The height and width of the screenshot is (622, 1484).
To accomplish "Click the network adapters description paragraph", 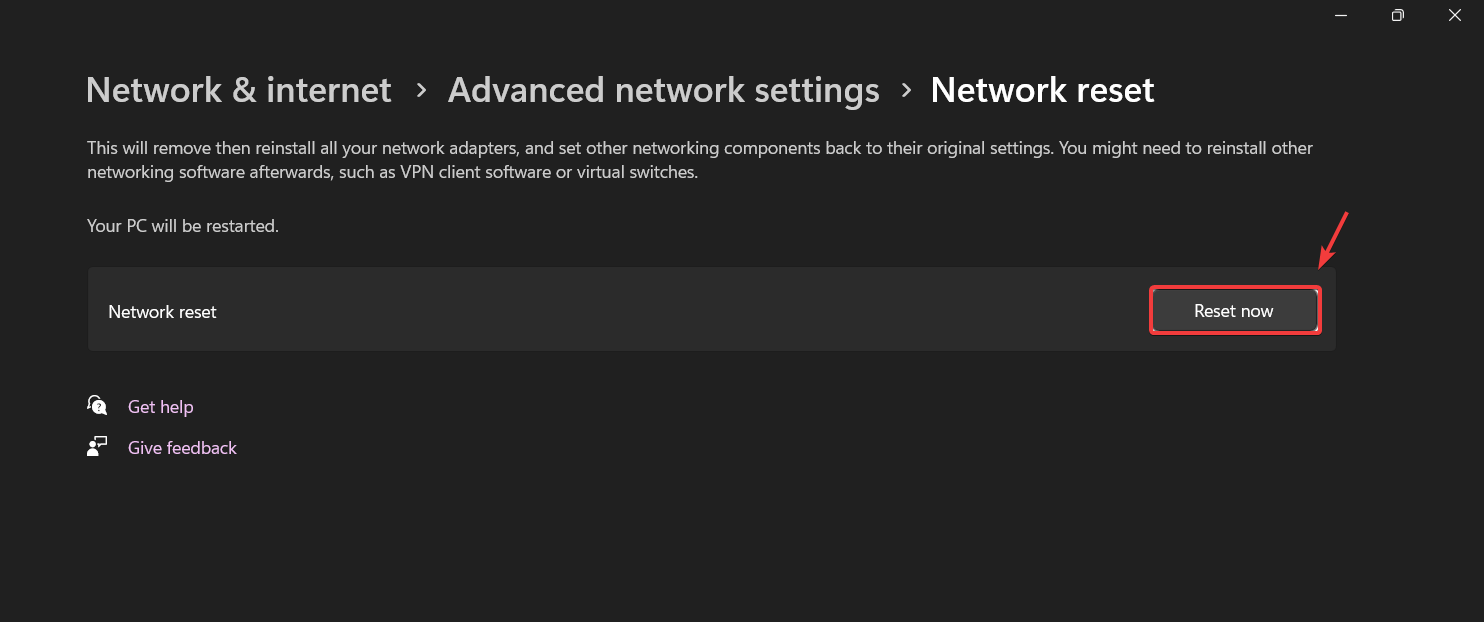I will point(699,148).
